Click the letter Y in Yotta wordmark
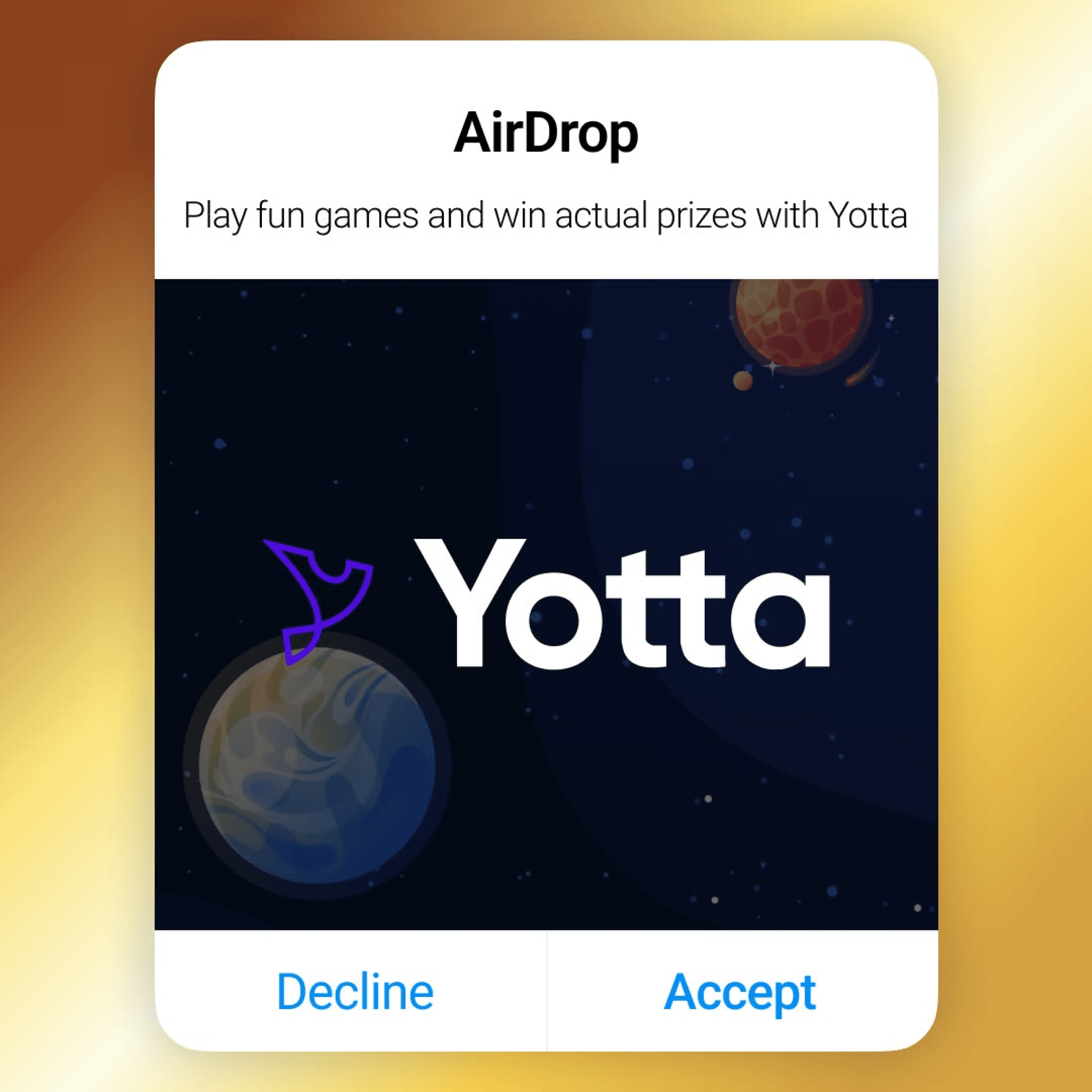The width and height of the screenshot is (1092, 1092). 470,603
